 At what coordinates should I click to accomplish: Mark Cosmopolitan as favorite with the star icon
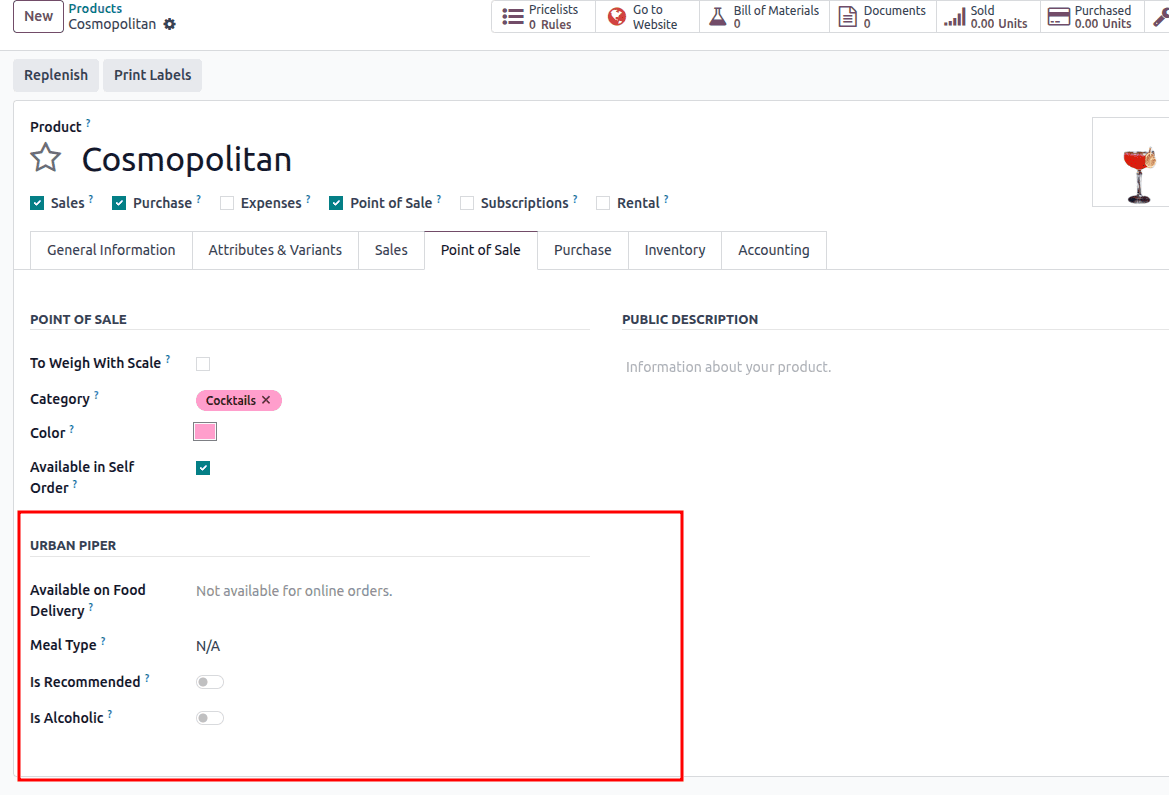[x=45, y=158]
